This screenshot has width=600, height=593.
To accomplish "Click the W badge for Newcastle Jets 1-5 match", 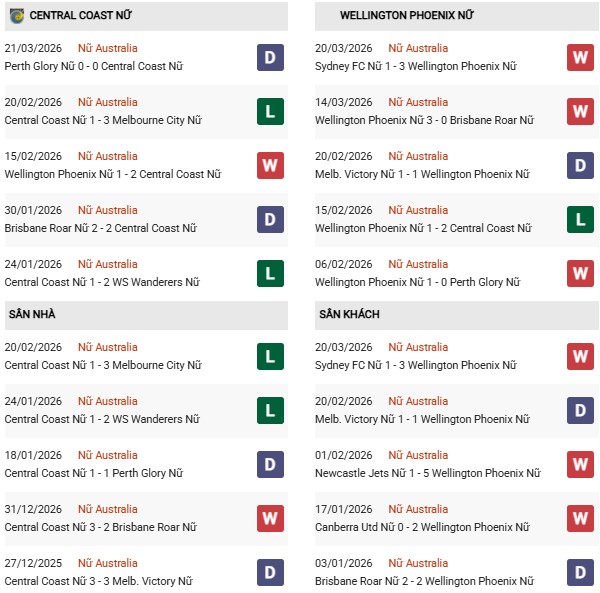I will (x=580, y=464).
